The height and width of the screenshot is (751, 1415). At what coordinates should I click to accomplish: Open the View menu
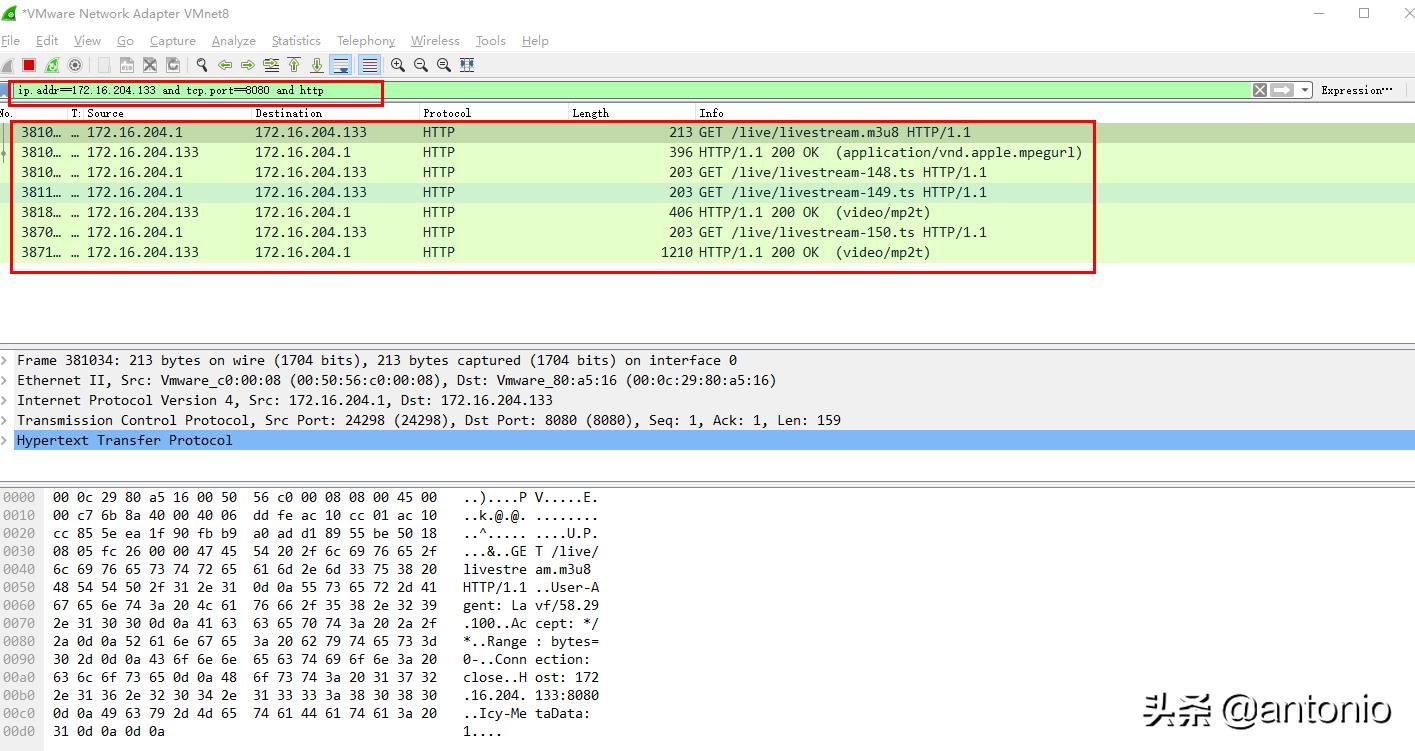(88, 41)
